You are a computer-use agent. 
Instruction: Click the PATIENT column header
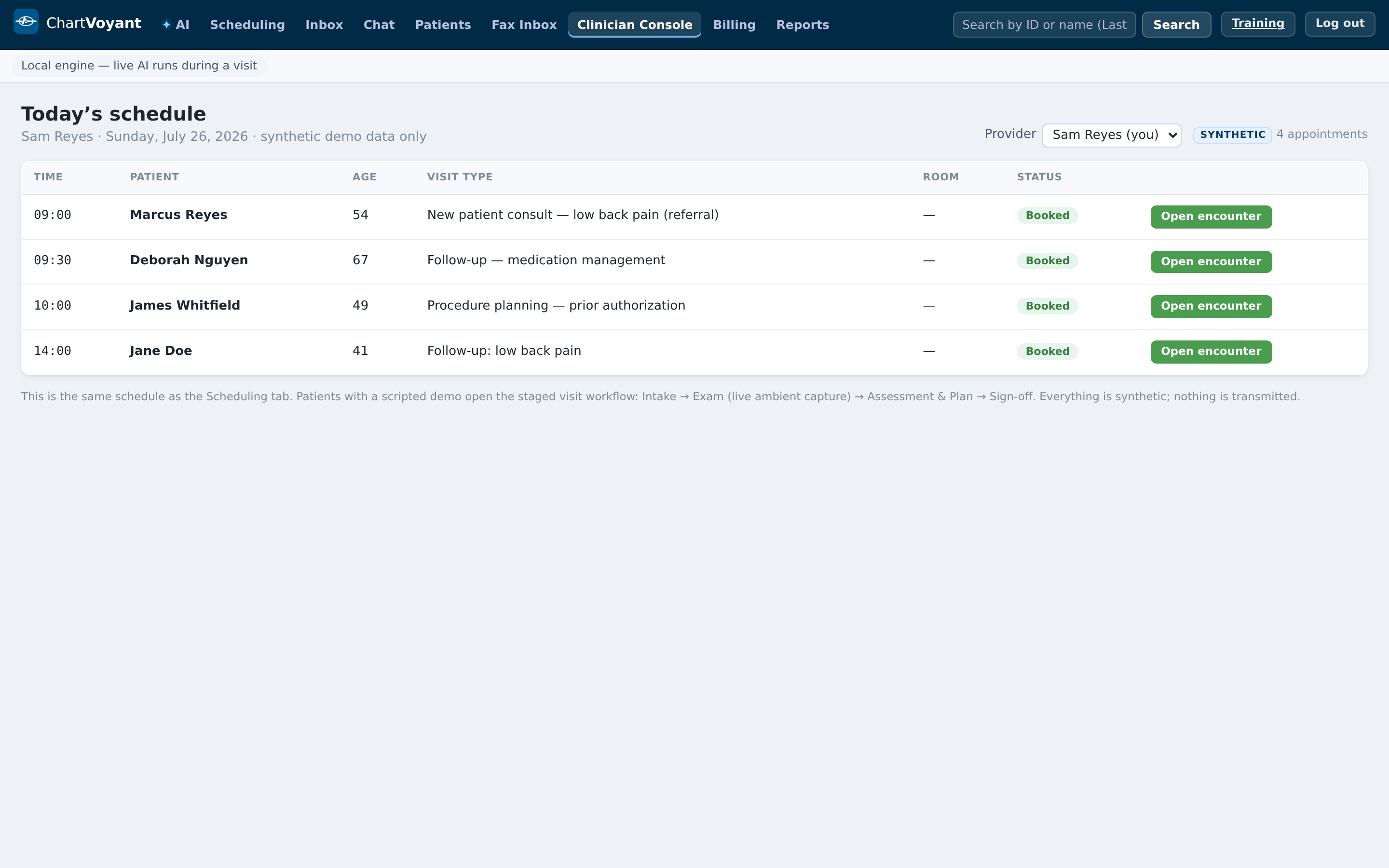click(154, 177)
